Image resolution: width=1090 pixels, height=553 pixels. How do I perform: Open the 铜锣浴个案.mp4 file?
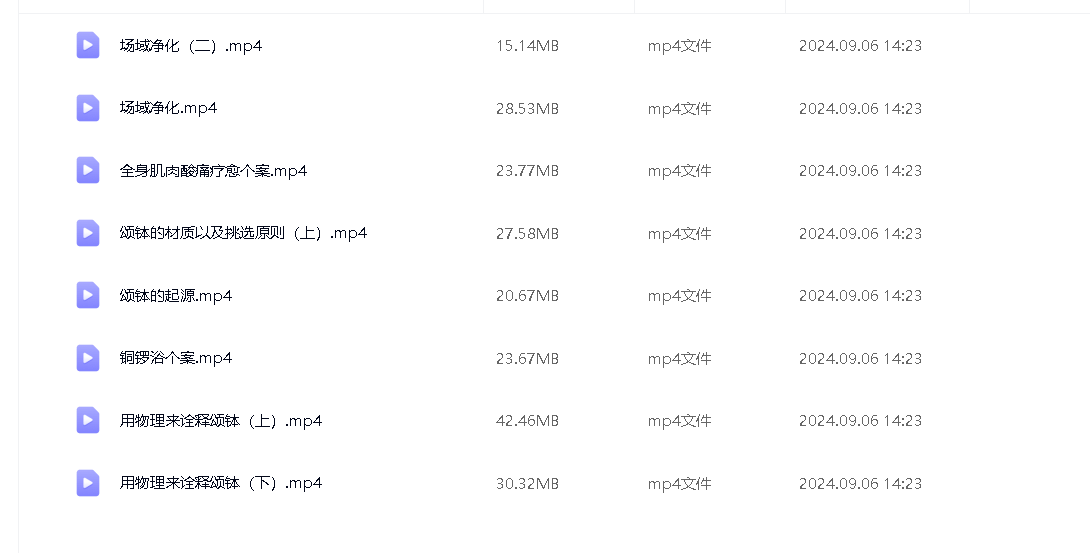(176, 358)
